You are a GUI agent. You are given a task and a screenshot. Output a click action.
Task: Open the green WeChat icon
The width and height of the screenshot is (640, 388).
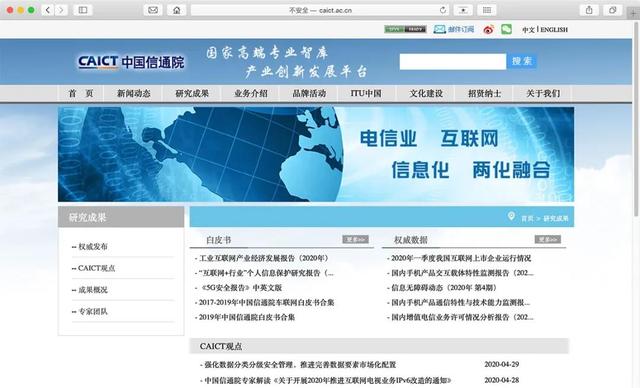pyautogui.click(x=506, y=29)
